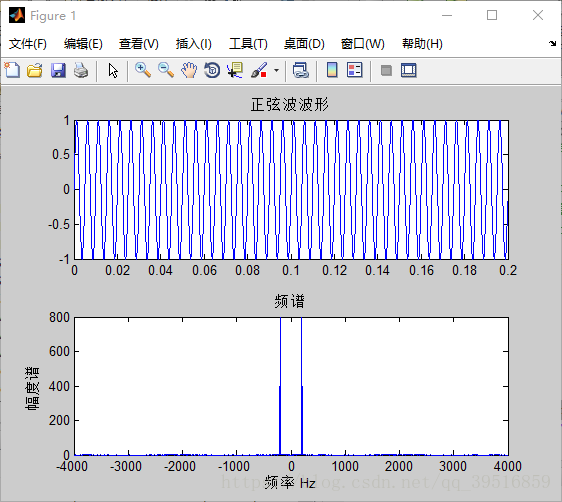Activate the Zoom Out magnifier tool
562x502 pixels.
[x=166, y=70]
